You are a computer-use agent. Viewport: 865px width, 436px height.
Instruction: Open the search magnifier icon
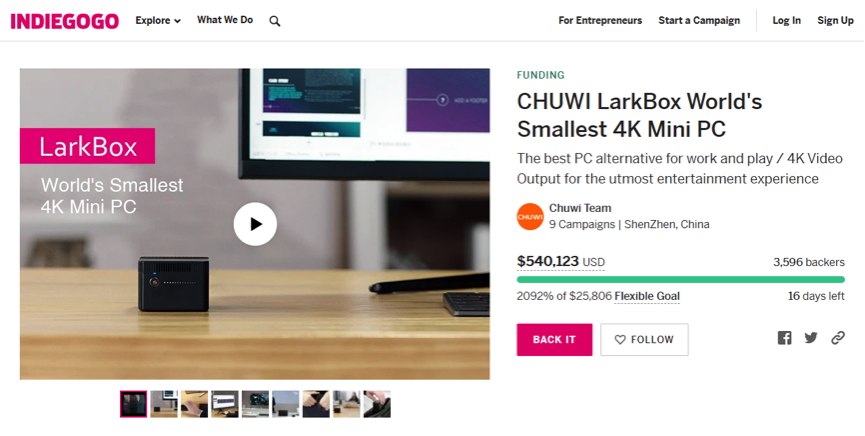(275, 21)
